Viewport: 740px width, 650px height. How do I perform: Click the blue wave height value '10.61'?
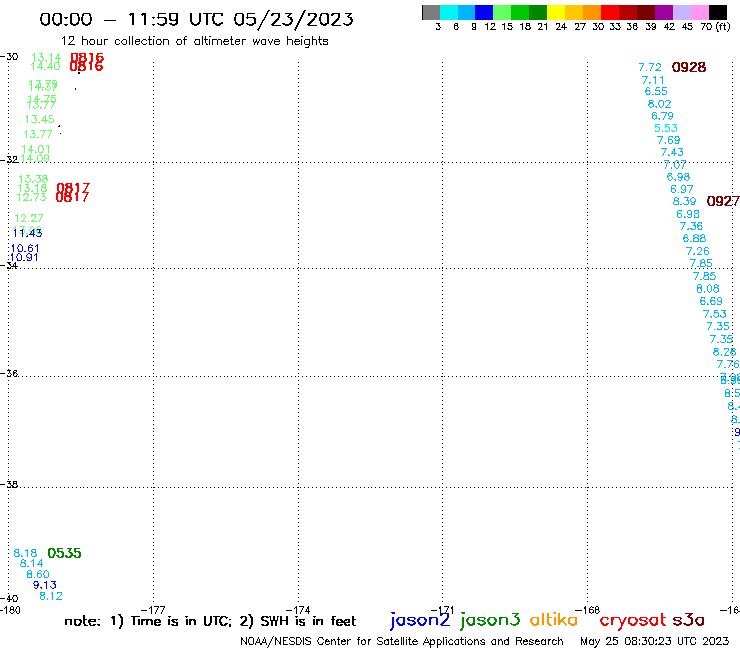(25, 249)
